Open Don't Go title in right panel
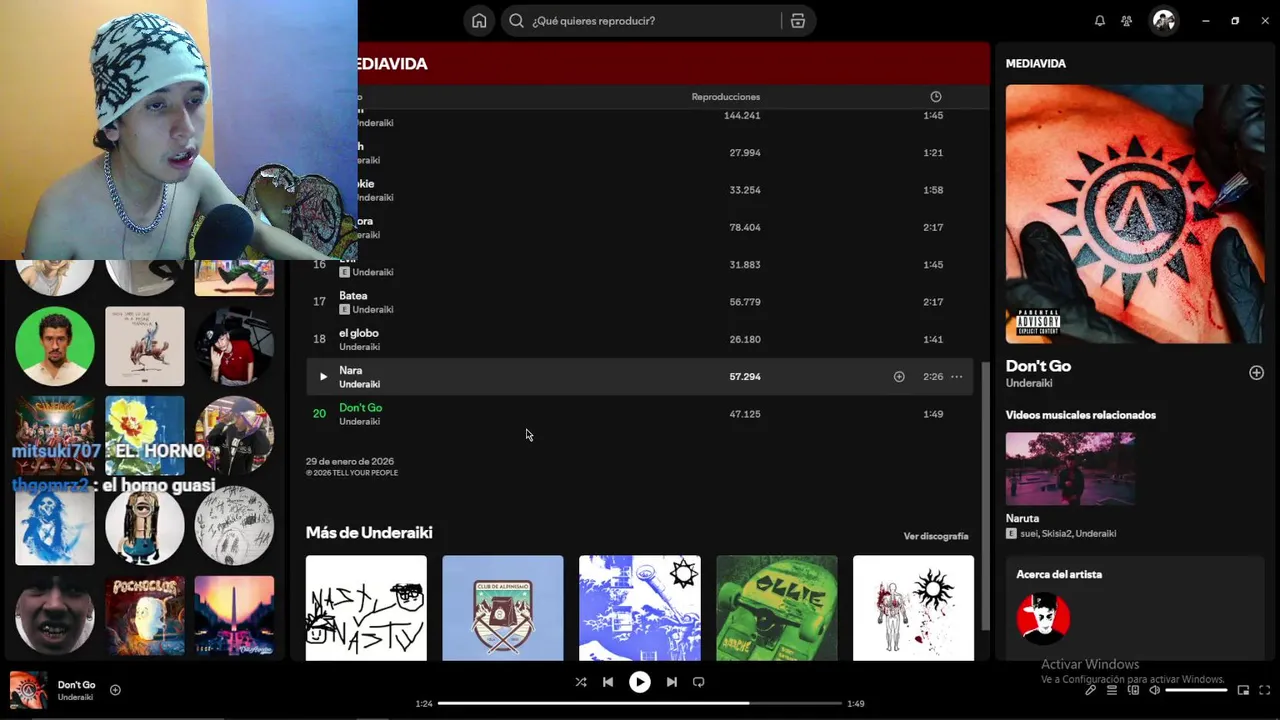Viewport: 1280px width, 720px height. click(x=1038, y=366)
